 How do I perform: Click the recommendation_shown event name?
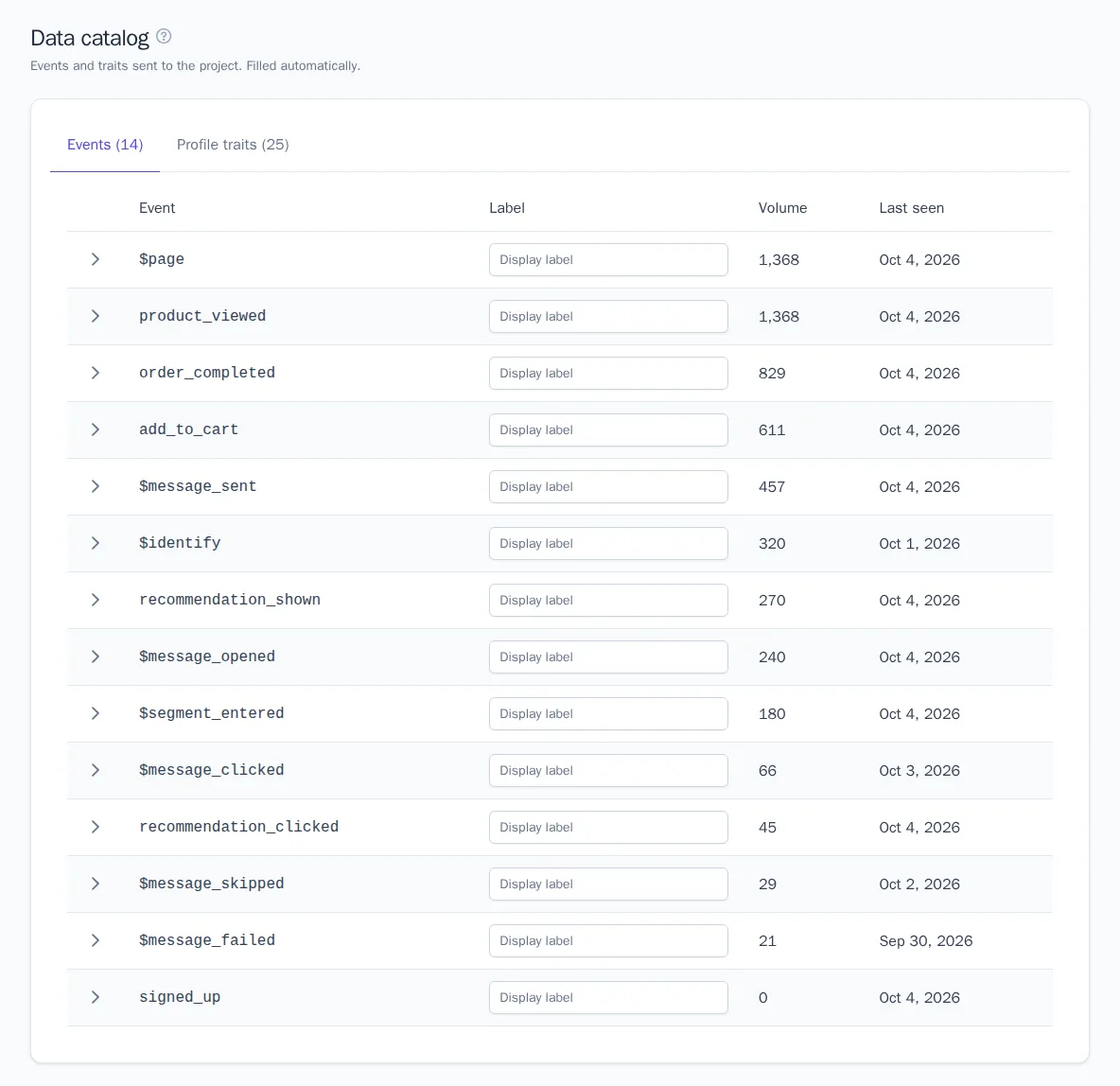pyautogui.click(x=230, y=600)
